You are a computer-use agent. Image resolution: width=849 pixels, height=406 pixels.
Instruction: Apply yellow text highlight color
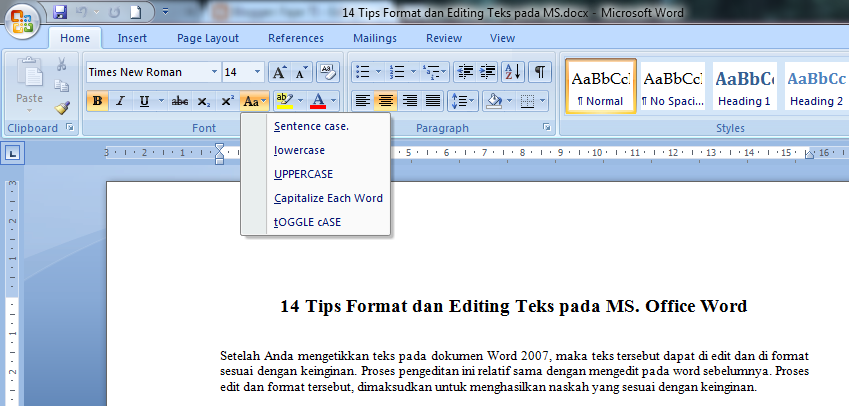click(284, 101)
